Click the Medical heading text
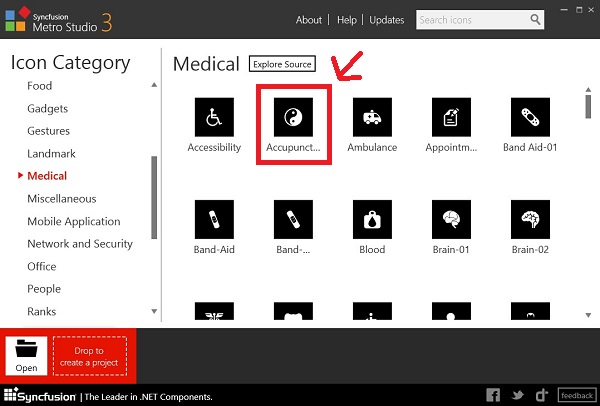 pyautogui.click(x=206, y=64)
